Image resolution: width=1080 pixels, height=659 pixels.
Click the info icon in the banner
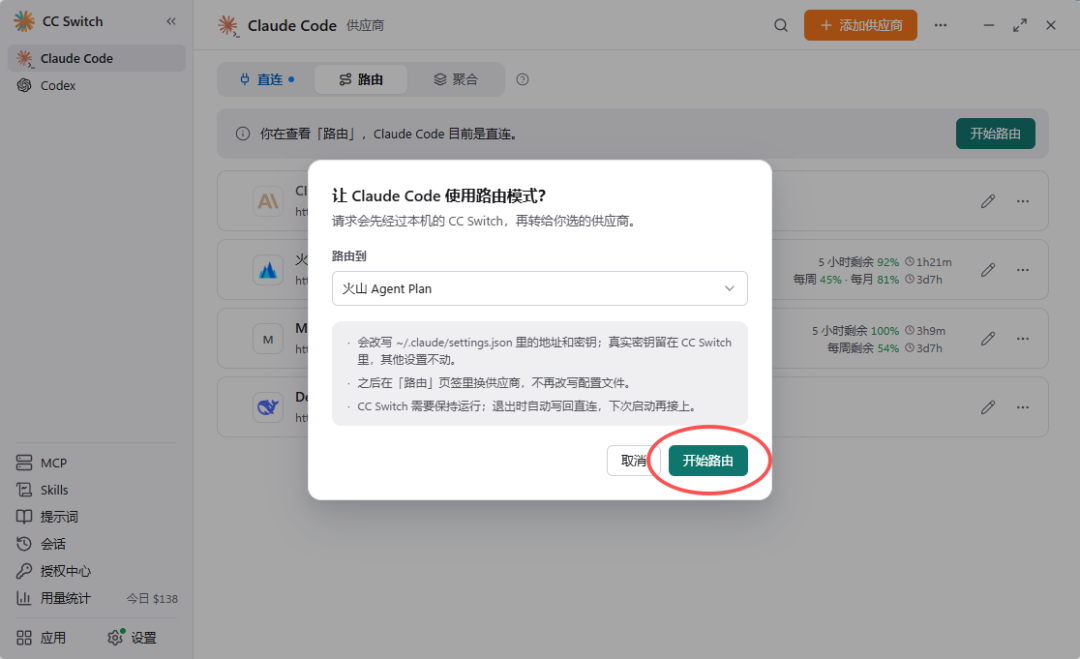[242, 134]
